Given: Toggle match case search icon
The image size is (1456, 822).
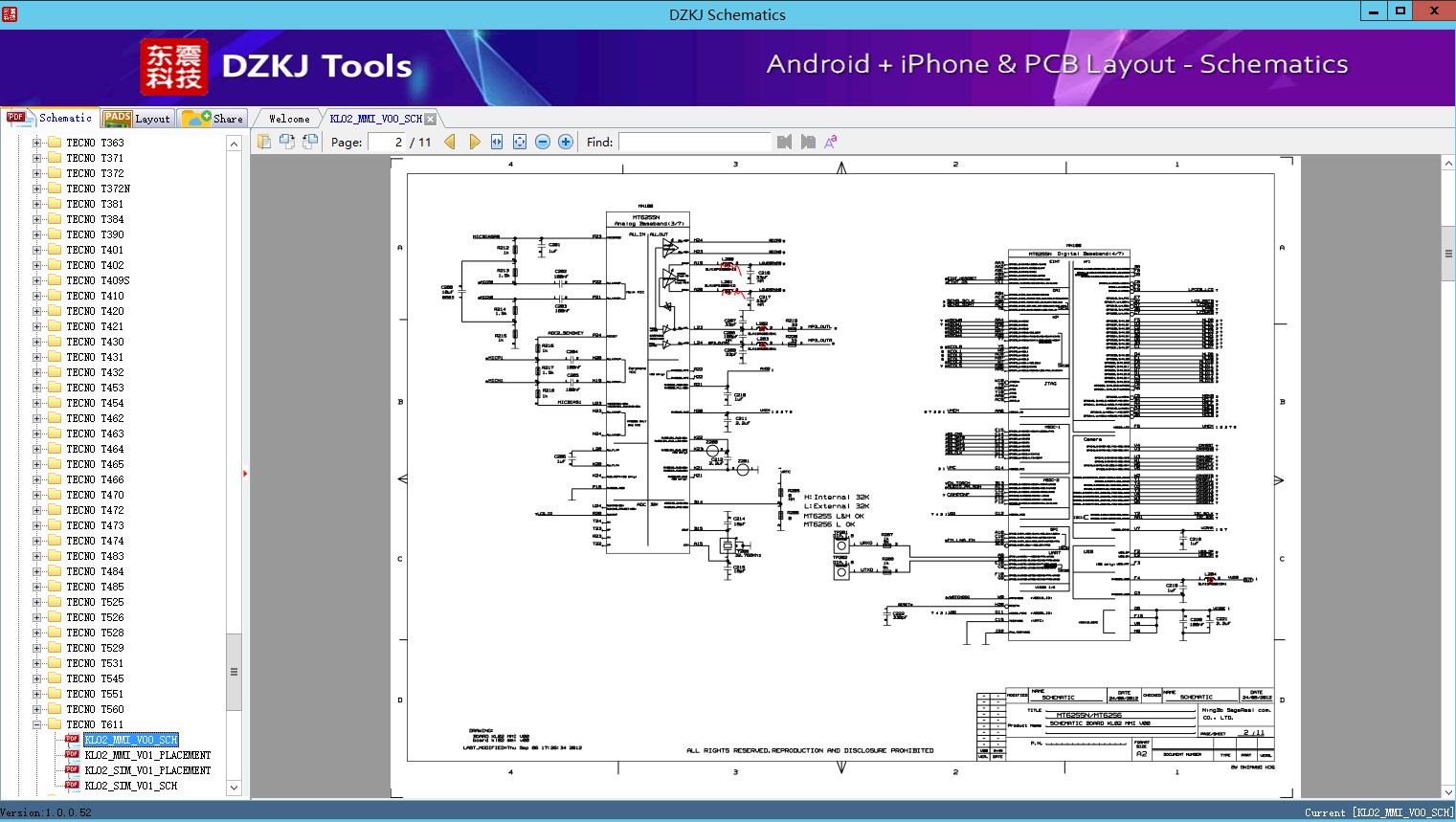Looking at the screenshot, I should [x=831, y=142].
